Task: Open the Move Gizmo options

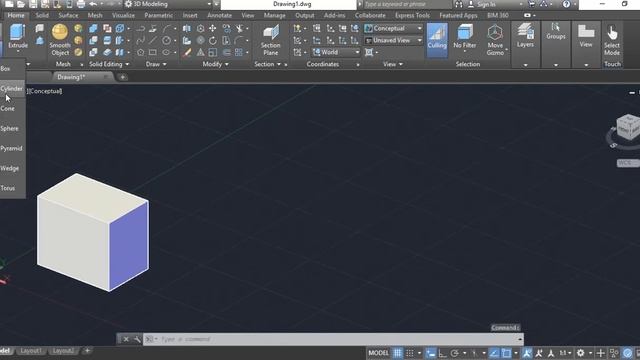Action: point(495,40)
